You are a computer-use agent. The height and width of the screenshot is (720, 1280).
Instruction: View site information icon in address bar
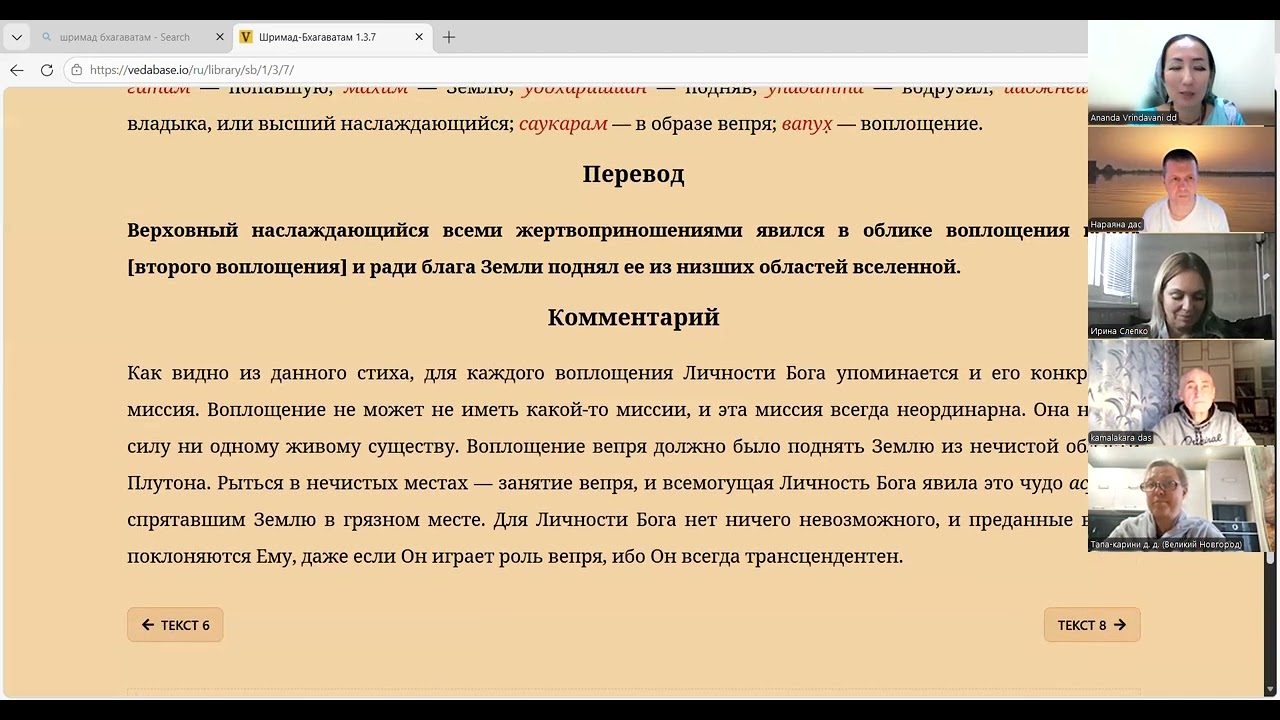click(x=77, y=70)
